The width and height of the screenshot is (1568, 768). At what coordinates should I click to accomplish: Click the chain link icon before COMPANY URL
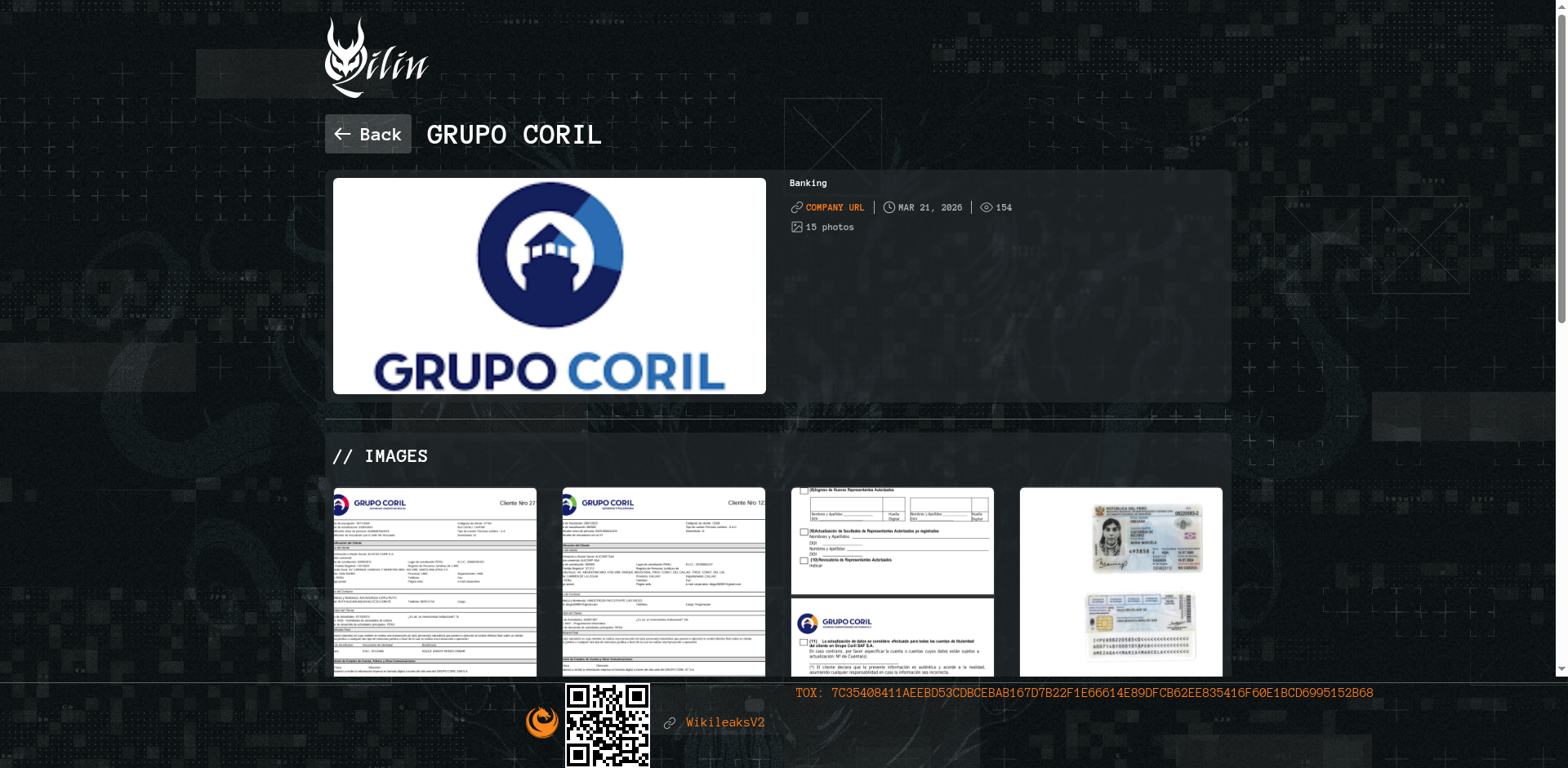[795, 207]
